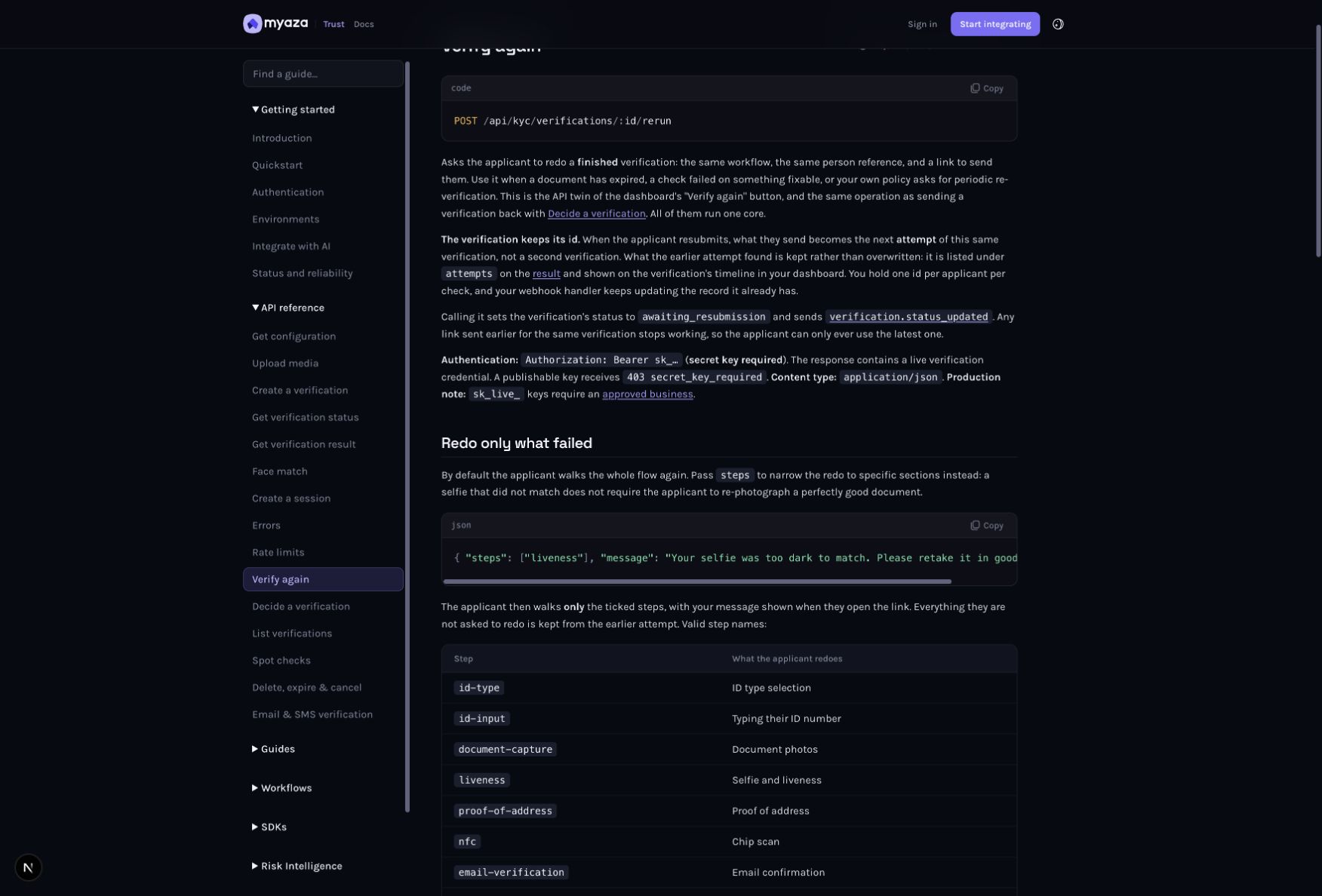Open Create a verification reference
Image resolution: width=1322 pixels, height=896 pixels.
click(300, 391)
